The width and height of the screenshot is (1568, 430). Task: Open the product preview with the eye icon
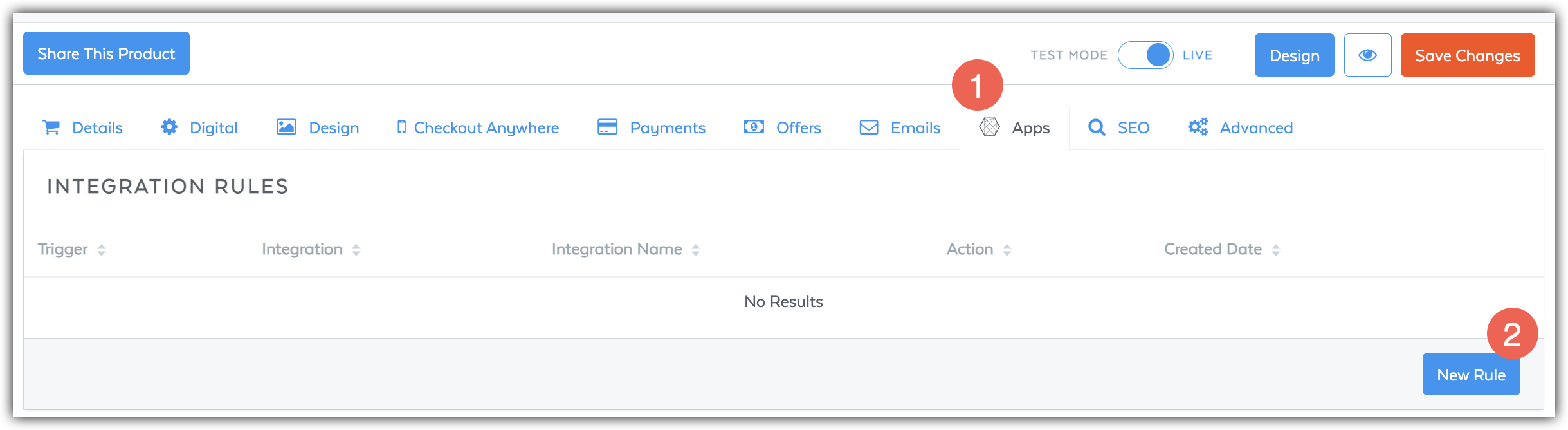coord(1367,55)
